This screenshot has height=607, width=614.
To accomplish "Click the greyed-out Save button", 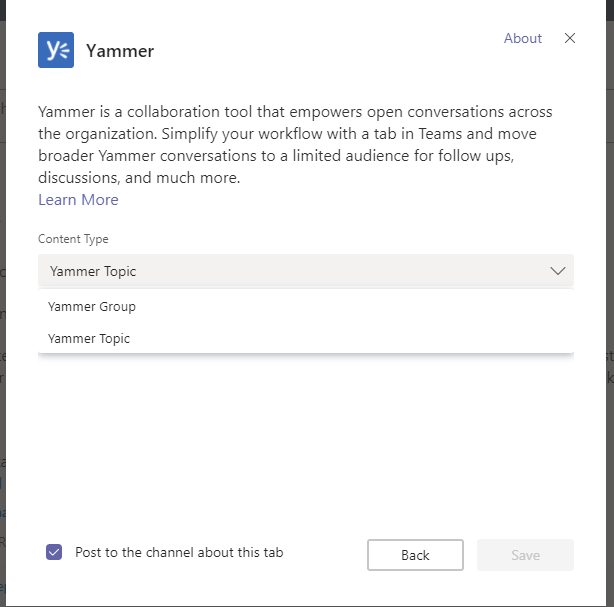I will [525, 555].
